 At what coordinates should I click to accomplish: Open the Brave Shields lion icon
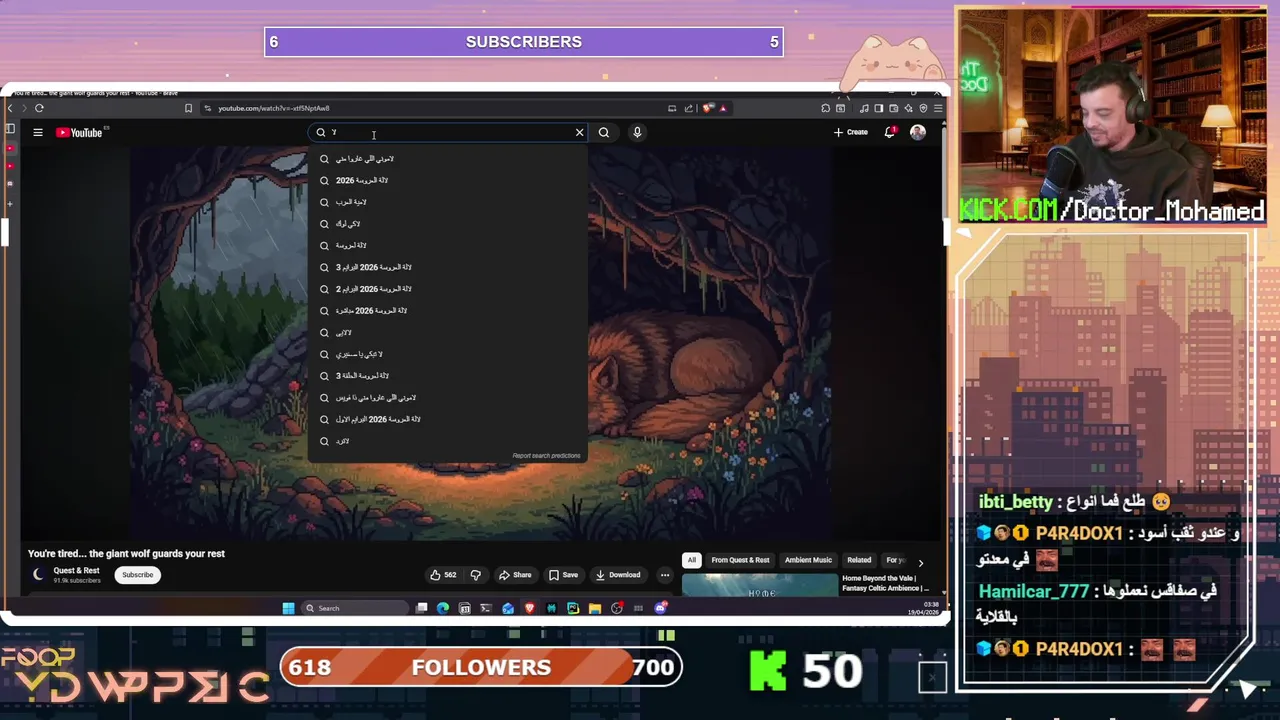coord(708,108)
